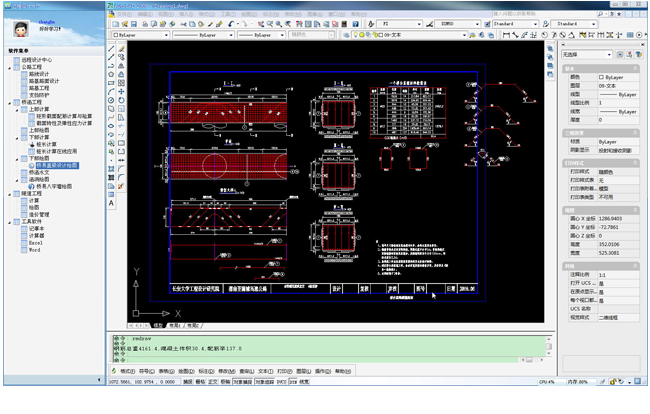Click the Save icon in toolbar
Screen dimensions: 650x414
[134, 22]
